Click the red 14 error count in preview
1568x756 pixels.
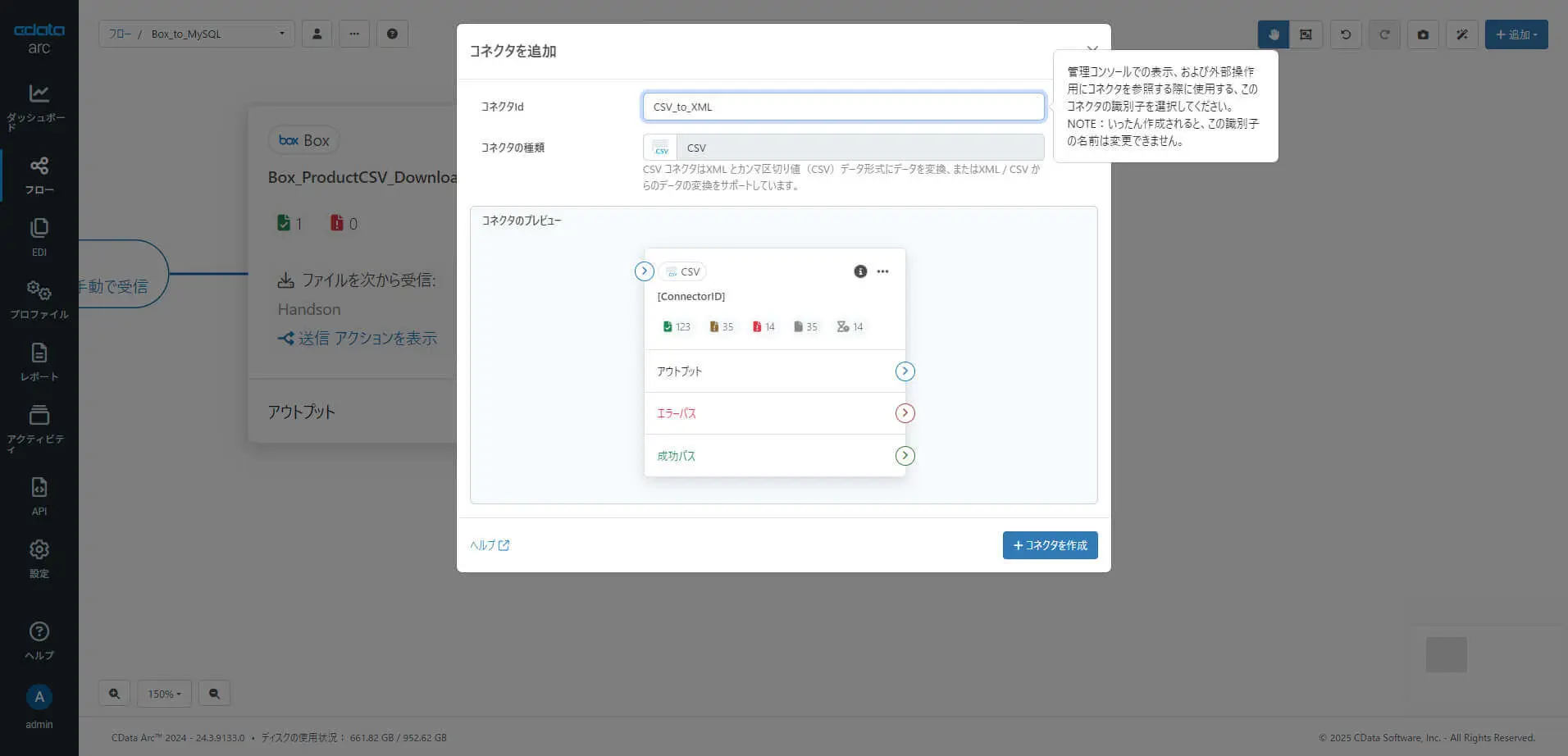click(x=763, y=326)
